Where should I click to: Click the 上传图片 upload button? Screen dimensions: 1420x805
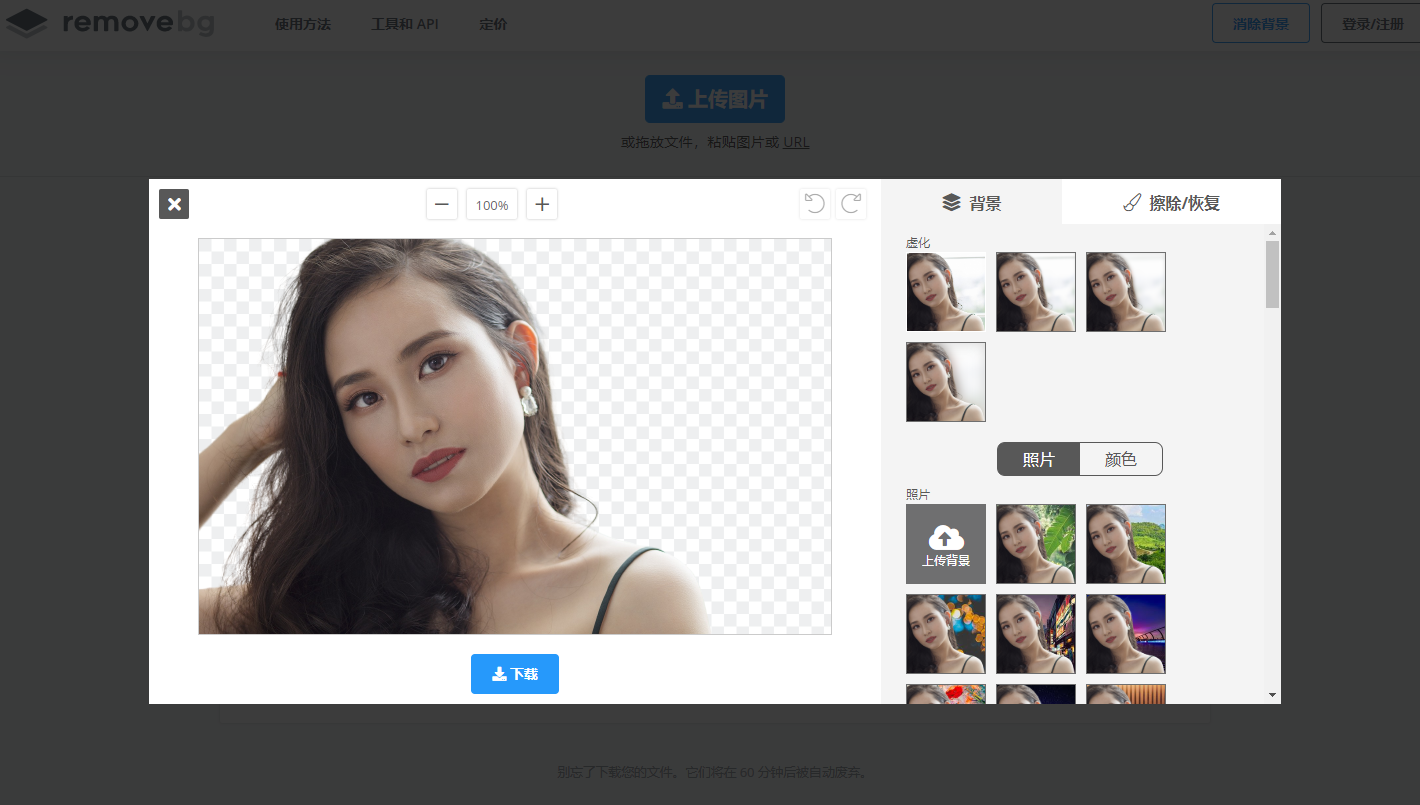[715, 99]
